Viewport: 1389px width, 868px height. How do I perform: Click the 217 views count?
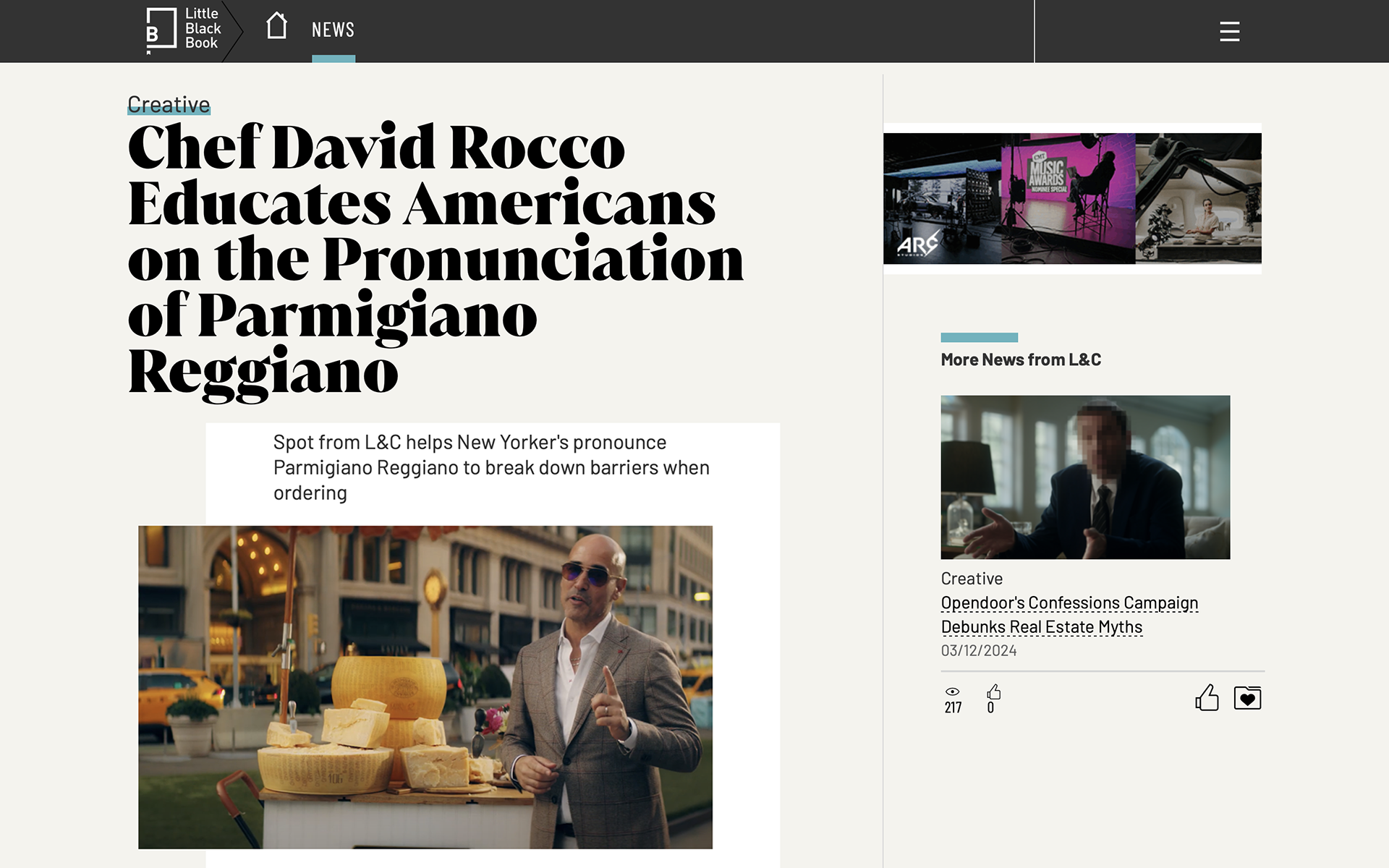[x=953, y=707]
